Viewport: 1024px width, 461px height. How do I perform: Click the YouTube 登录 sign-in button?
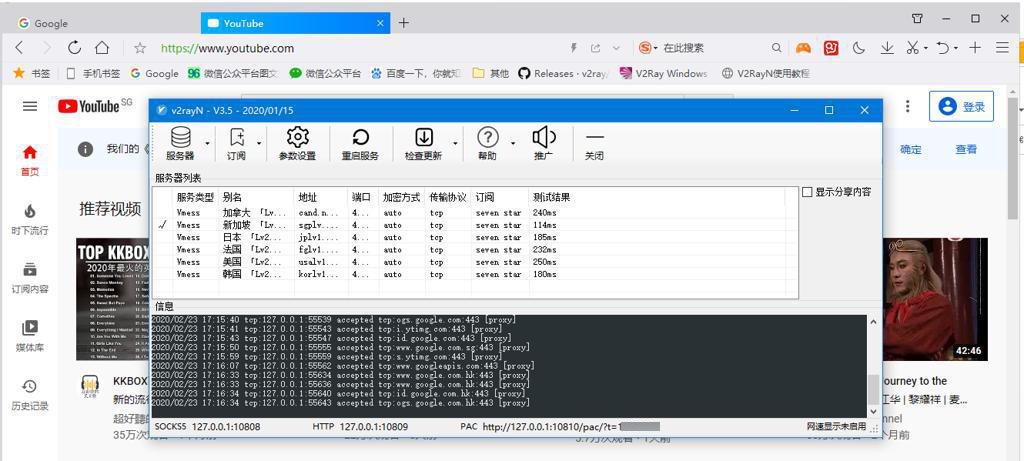pyautogui.click(x=961, y=106)
